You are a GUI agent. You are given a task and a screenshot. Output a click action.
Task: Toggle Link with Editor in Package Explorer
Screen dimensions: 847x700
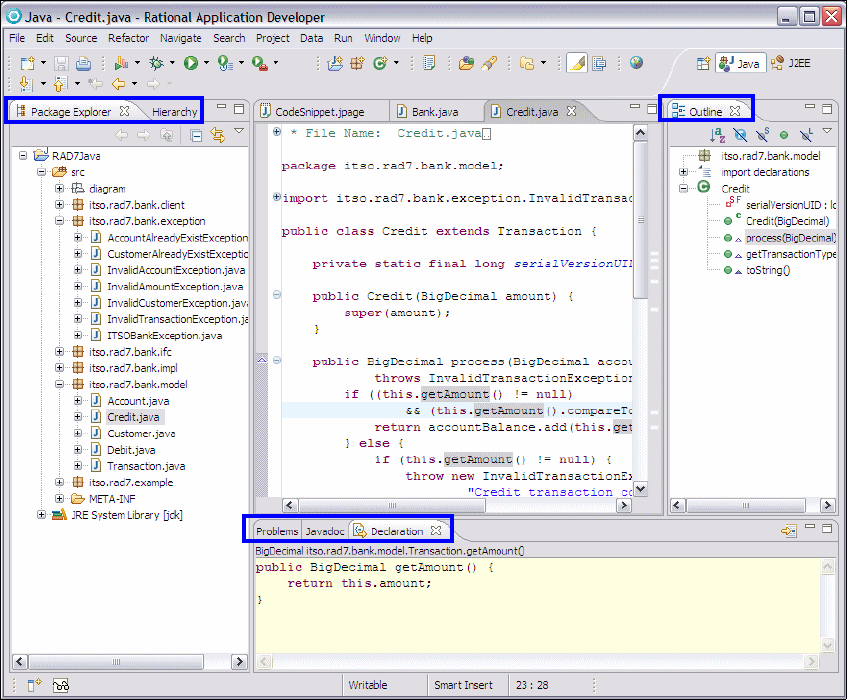217,136
